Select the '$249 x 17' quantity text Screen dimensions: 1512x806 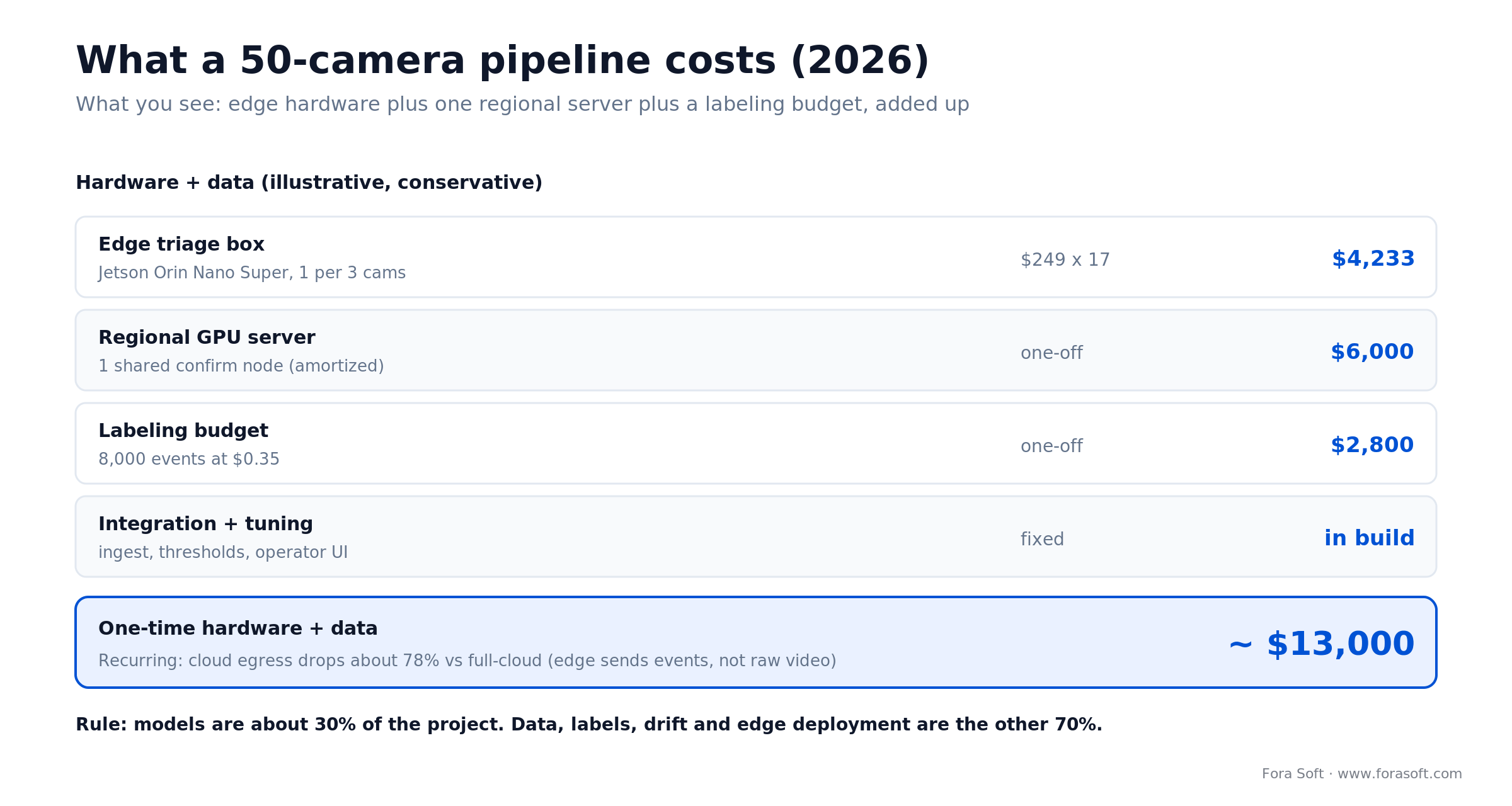coord(1065,260)
